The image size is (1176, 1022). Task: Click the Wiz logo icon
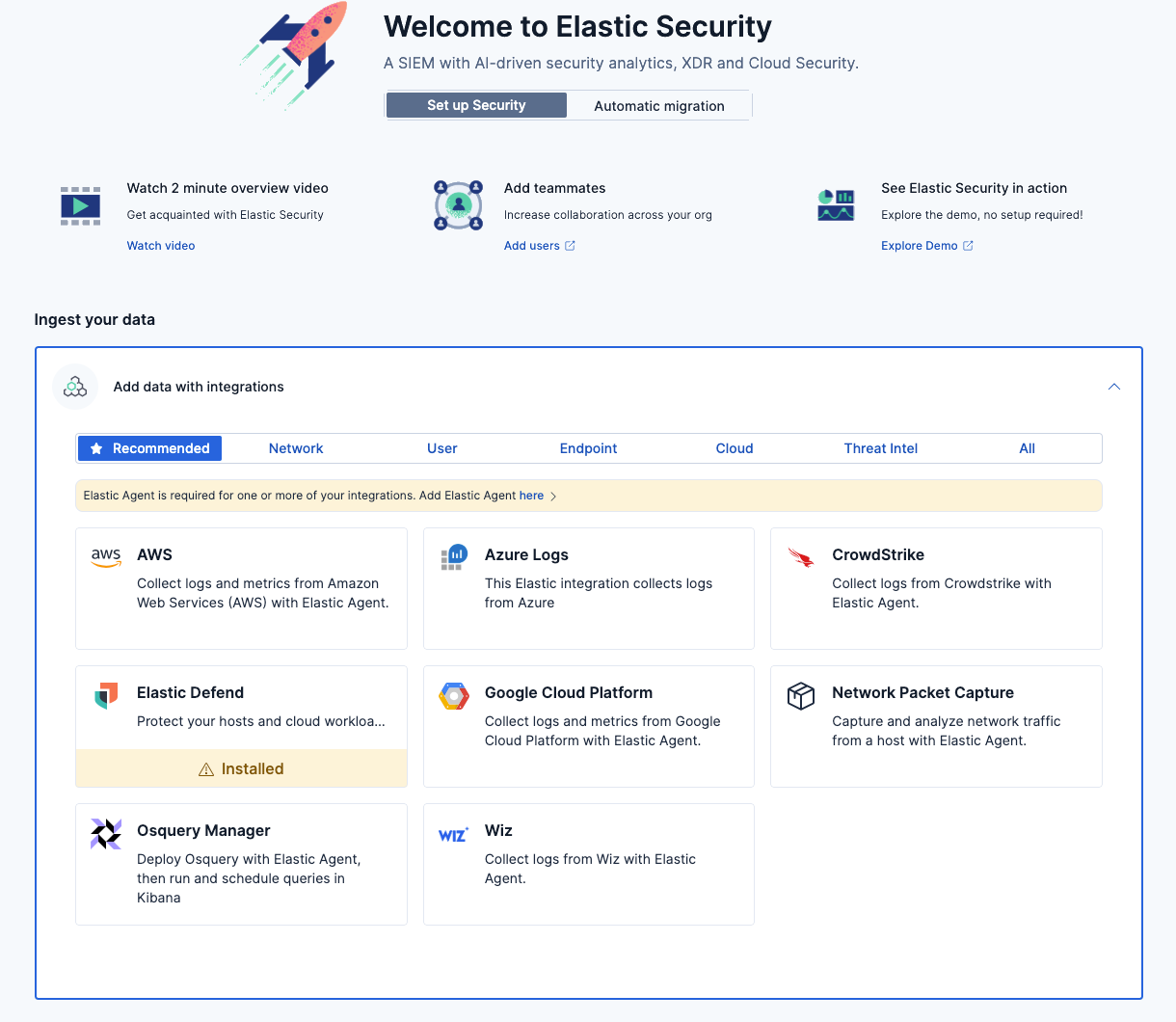pyautogui.click(x=454, y=834)
